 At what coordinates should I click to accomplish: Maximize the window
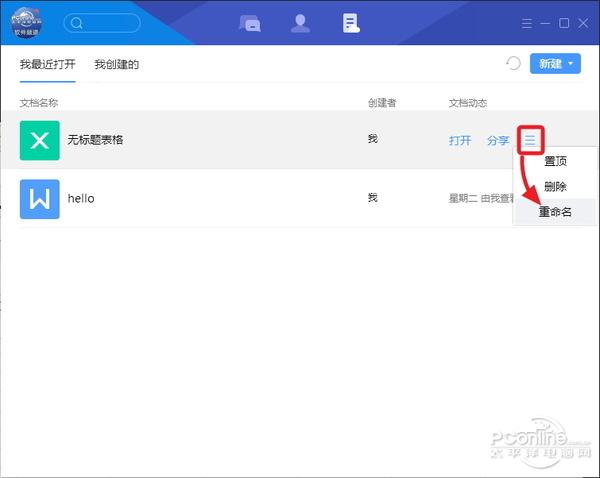564,23
